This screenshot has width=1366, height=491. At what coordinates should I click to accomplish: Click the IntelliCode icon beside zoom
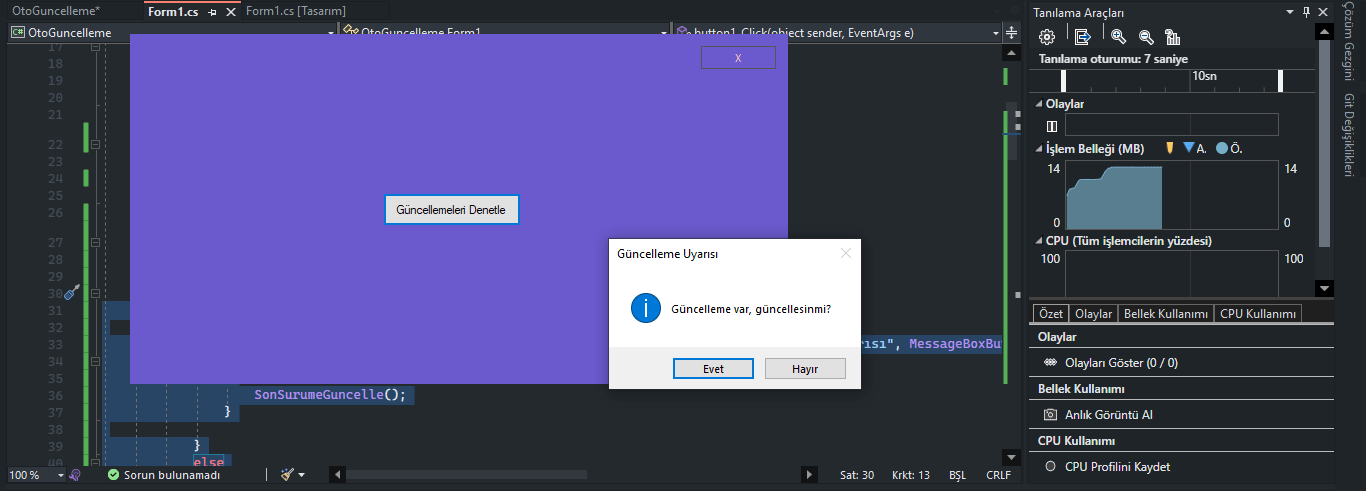75,475
